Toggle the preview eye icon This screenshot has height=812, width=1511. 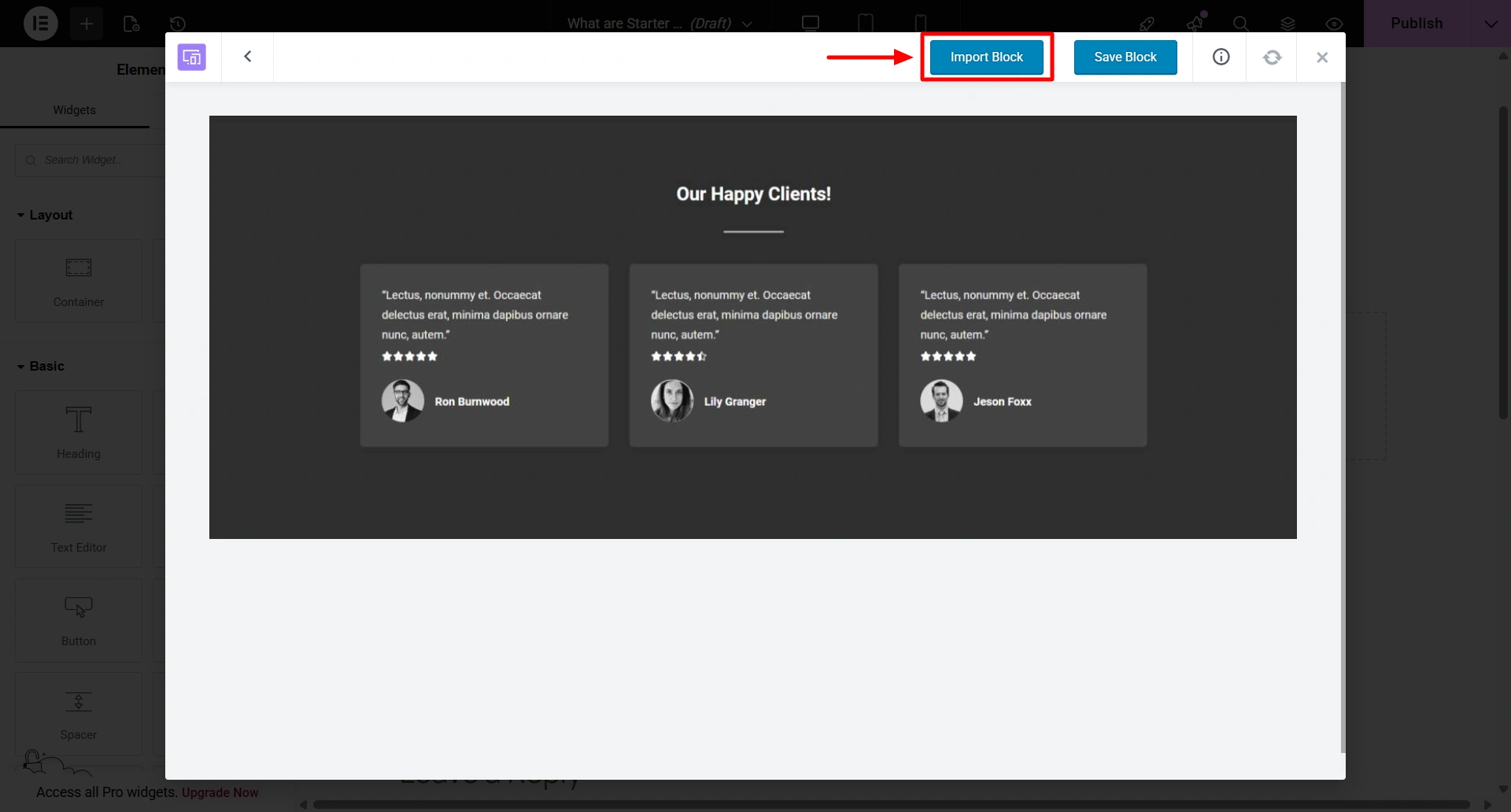pos(1334,24)
